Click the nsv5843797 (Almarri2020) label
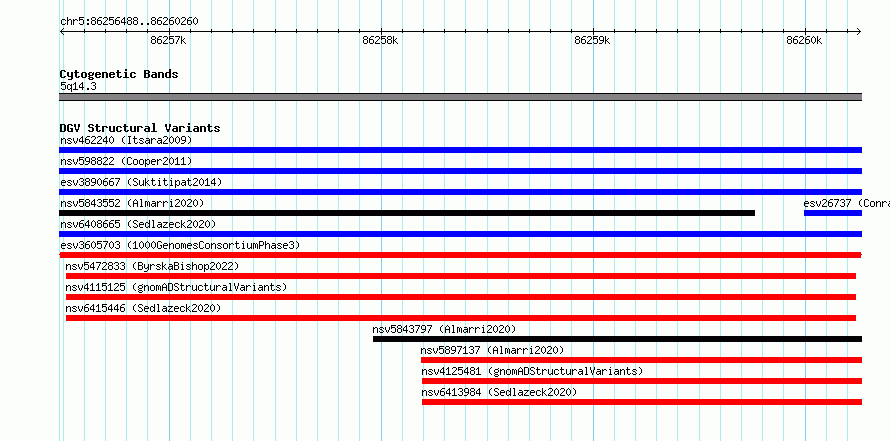Screen dimensions: 890x441 click(444, 329)
